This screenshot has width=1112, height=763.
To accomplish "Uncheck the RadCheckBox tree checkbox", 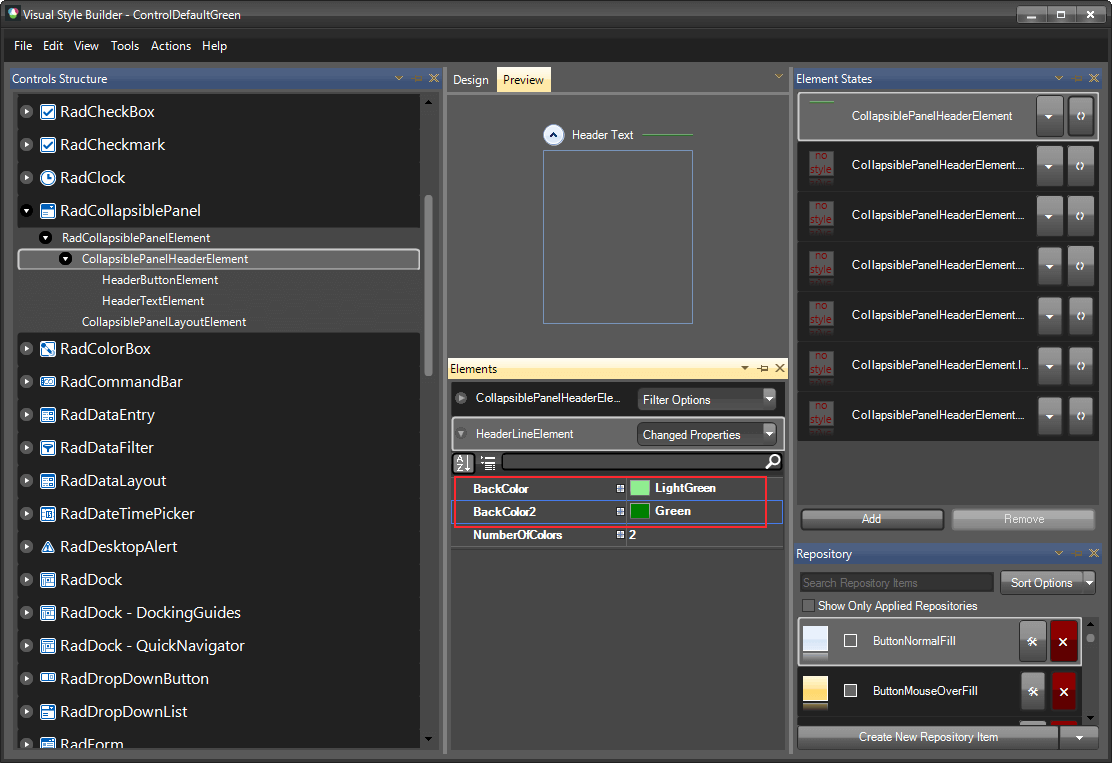I will 48,112.
